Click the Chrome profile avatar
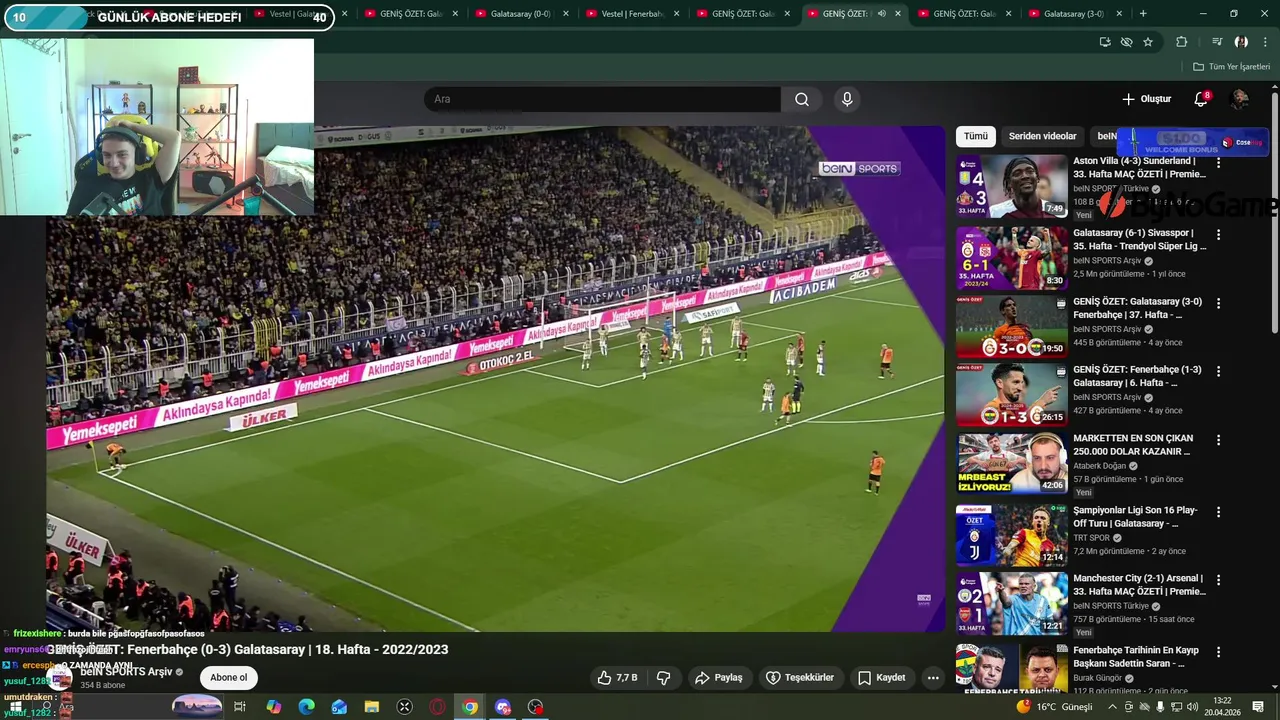Image resolution: width=1280 pixels, height=720 pixels. [x=1241, y=42]
